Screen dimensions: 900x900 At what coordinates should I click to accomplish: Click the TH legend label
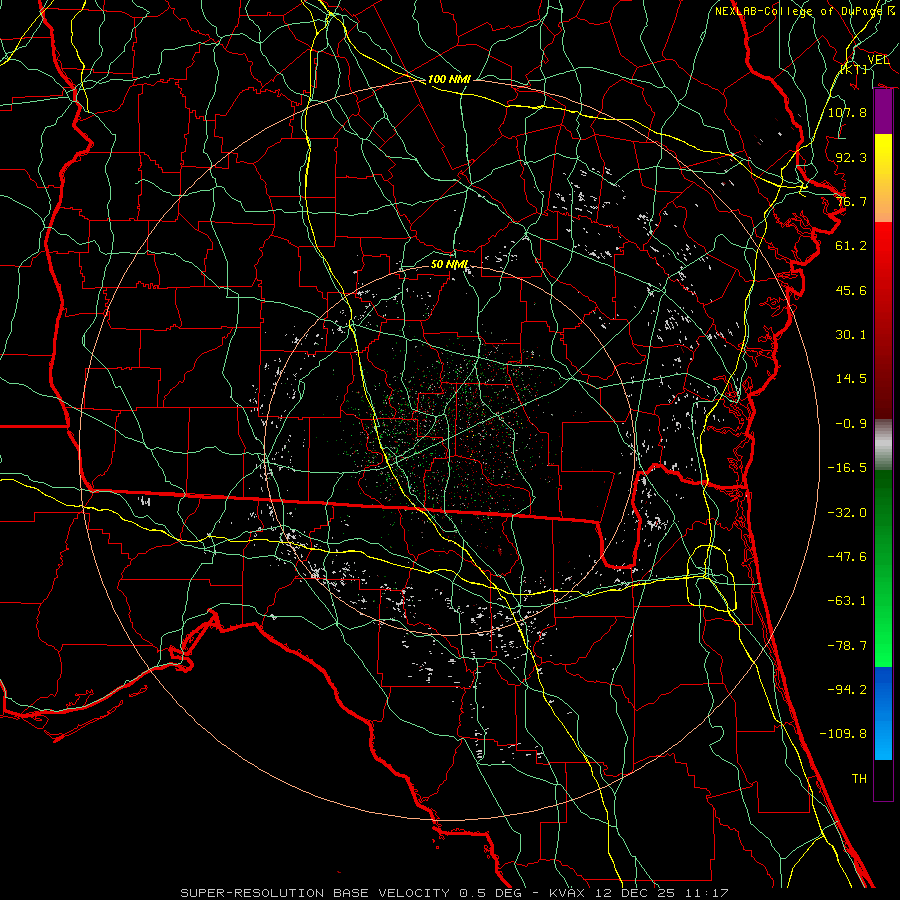click(859, 778)
